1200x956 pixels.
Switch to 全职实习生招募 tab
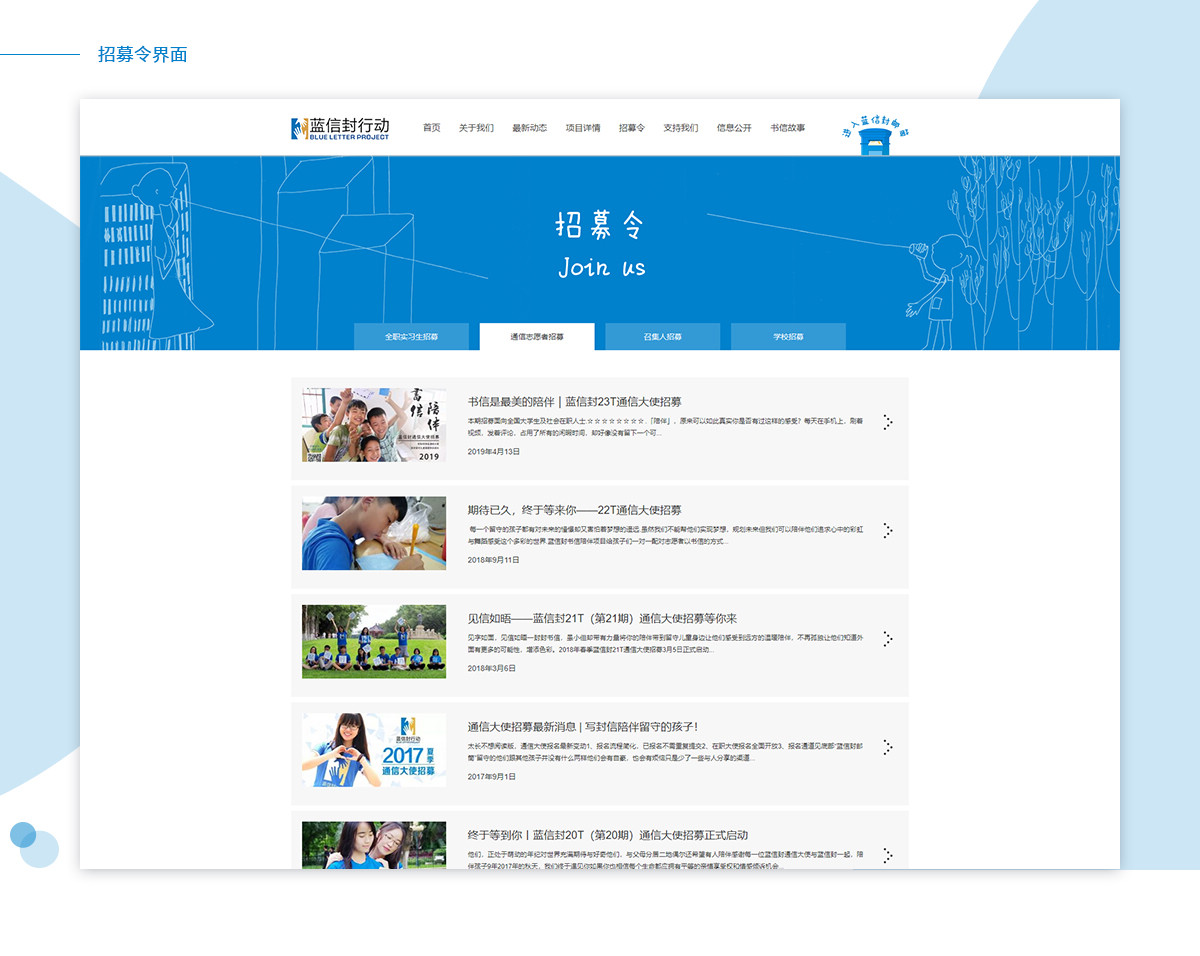(x=411, y=337)
